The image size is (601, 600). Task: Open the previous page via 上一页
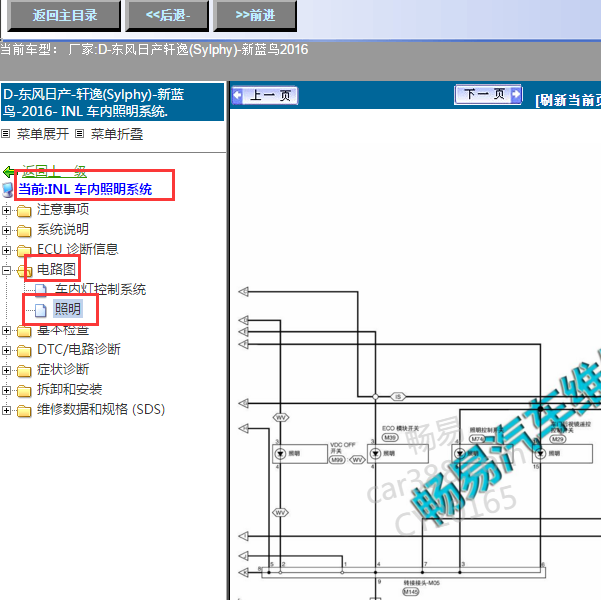point(264,95)
